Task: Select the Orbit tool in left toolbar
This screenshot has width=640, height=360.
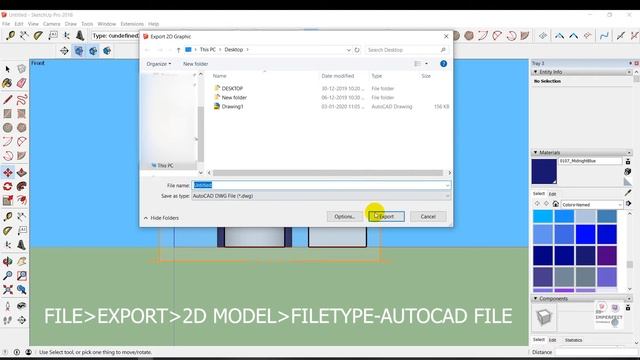Action: pos(7,262)
